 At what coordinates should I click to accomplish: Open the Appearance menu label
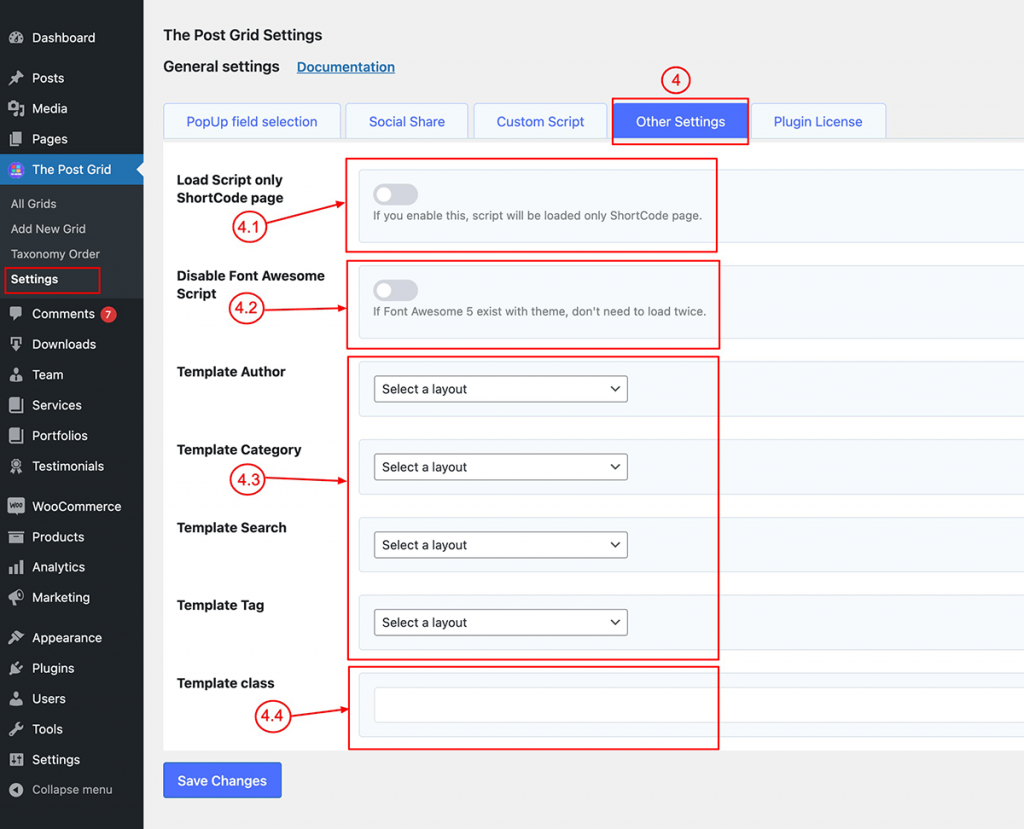[67, 638]
